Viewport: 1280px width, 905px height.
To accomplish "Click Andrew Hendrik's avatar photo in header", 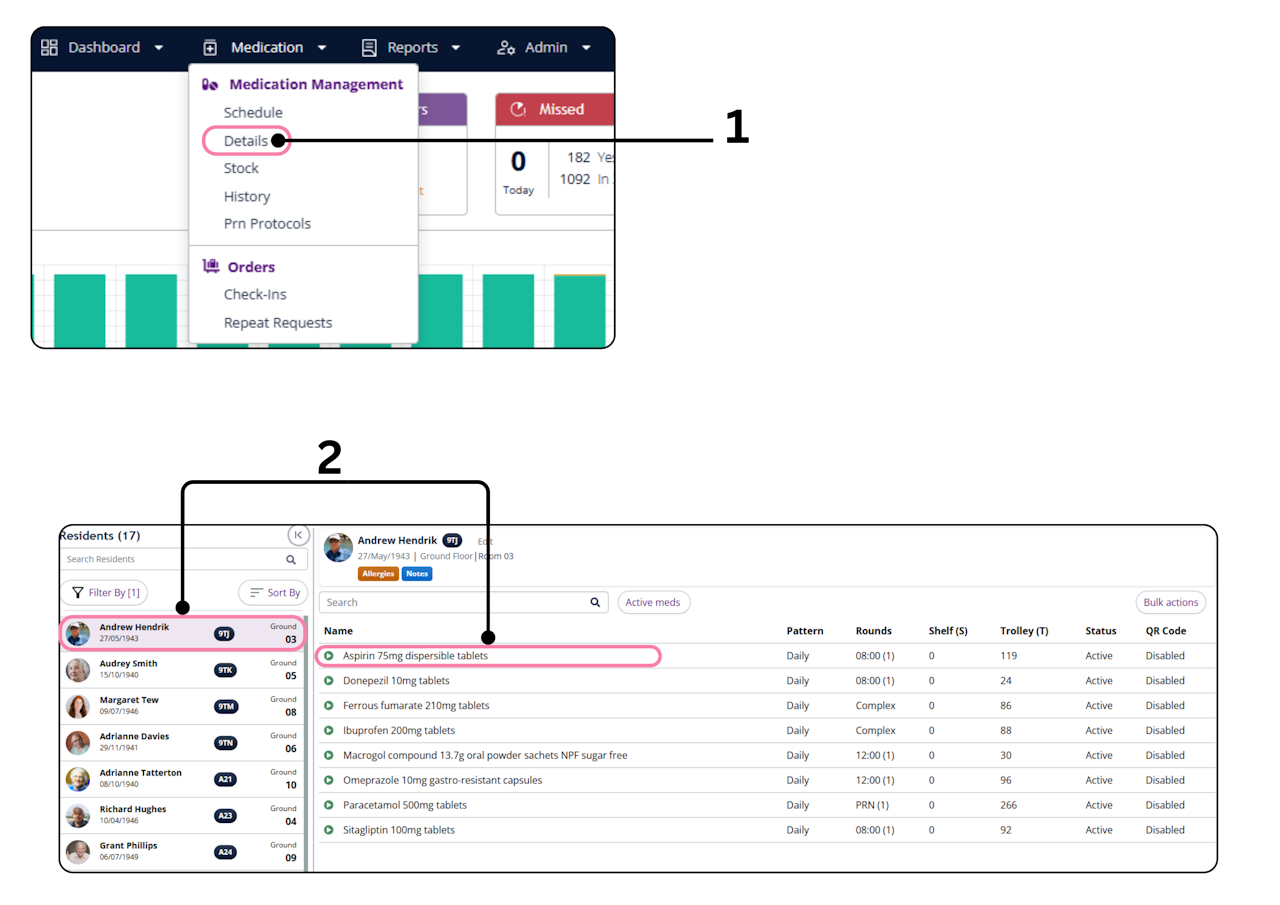I will pyautogui.click(x=338, y=548).
